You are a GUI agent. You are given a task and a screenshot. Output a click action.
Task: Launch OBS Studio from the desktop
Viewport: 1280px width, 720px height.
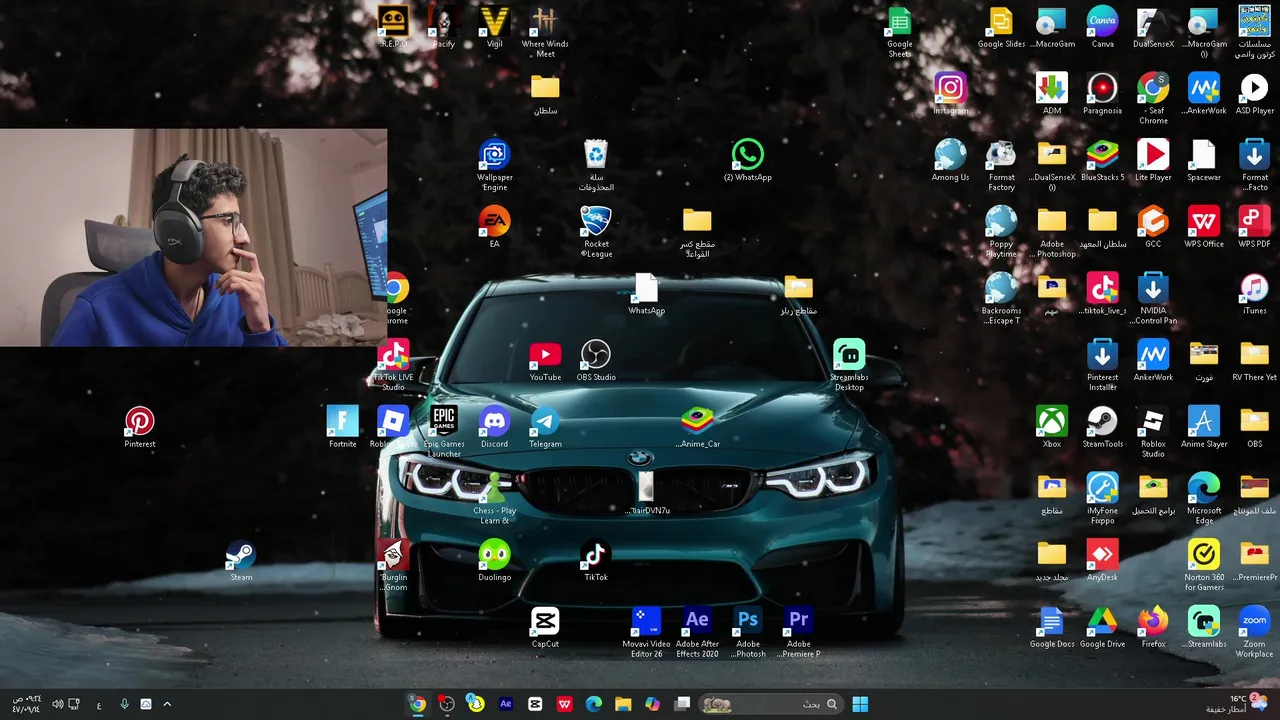[x=596, y=360]
